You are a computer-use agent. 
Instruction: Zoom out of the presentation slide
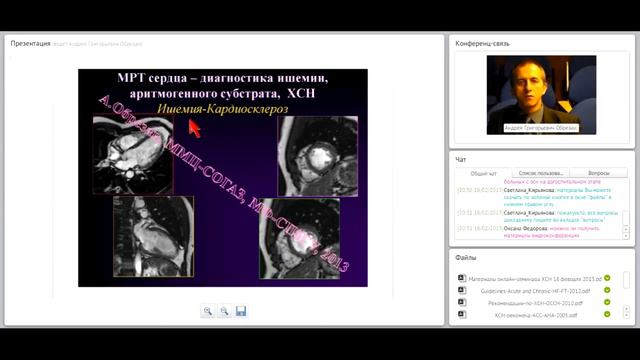pyautogui.click(x=224, y=311)
